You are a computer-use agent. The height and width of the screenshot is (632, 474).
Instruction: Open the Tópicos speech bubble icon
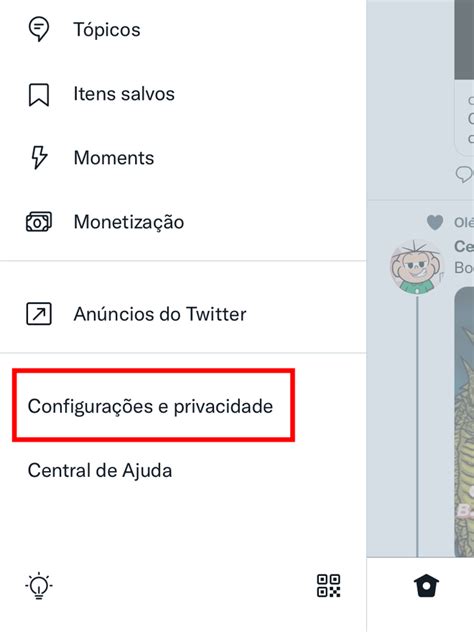tap(39, 29)
